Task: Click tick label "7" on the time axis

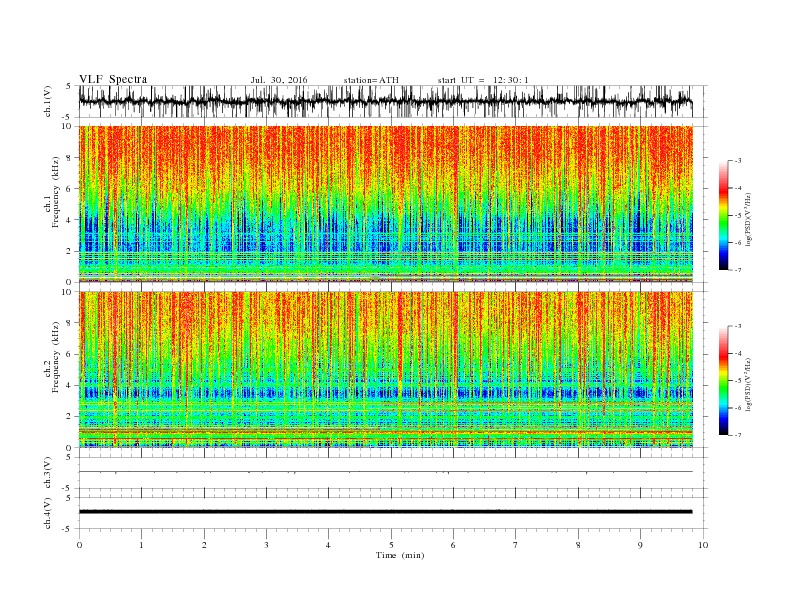Action: click(516, 545)
